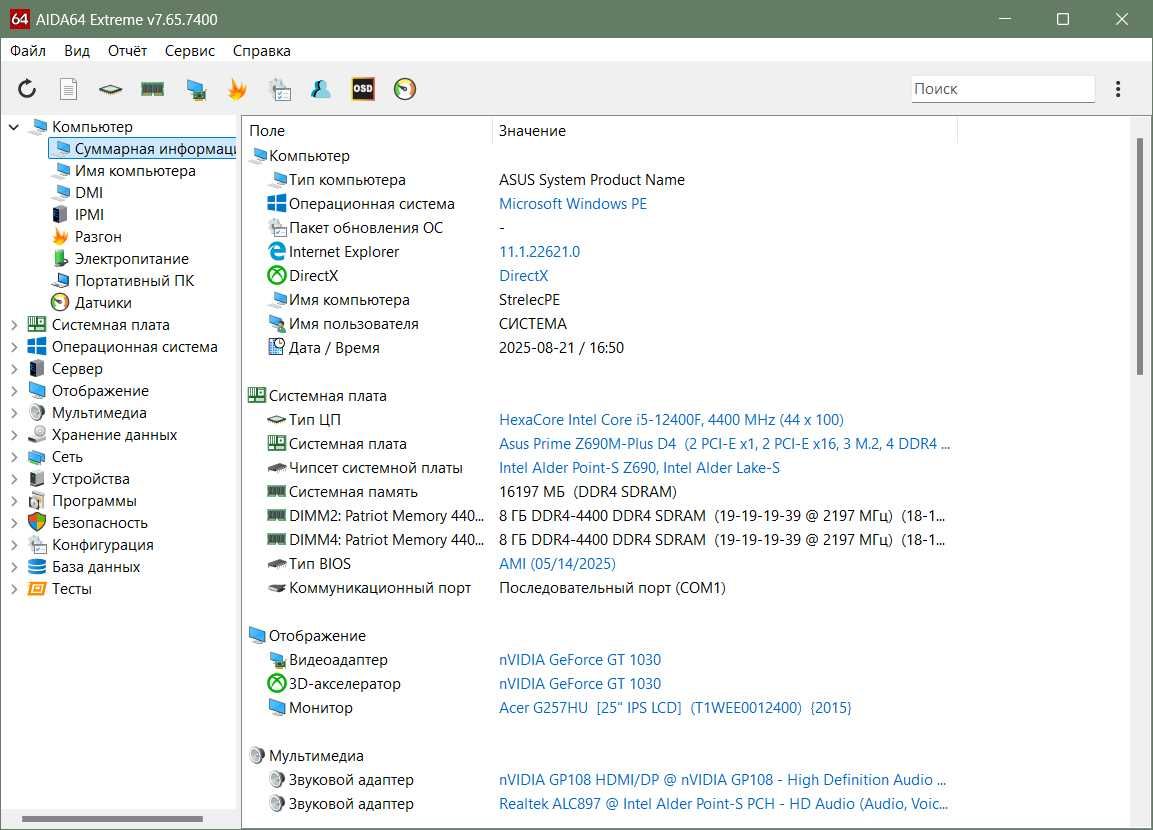Select Имя компьютера tree item
Screen dimensions: 1153x830
click(x=135, y=171)
